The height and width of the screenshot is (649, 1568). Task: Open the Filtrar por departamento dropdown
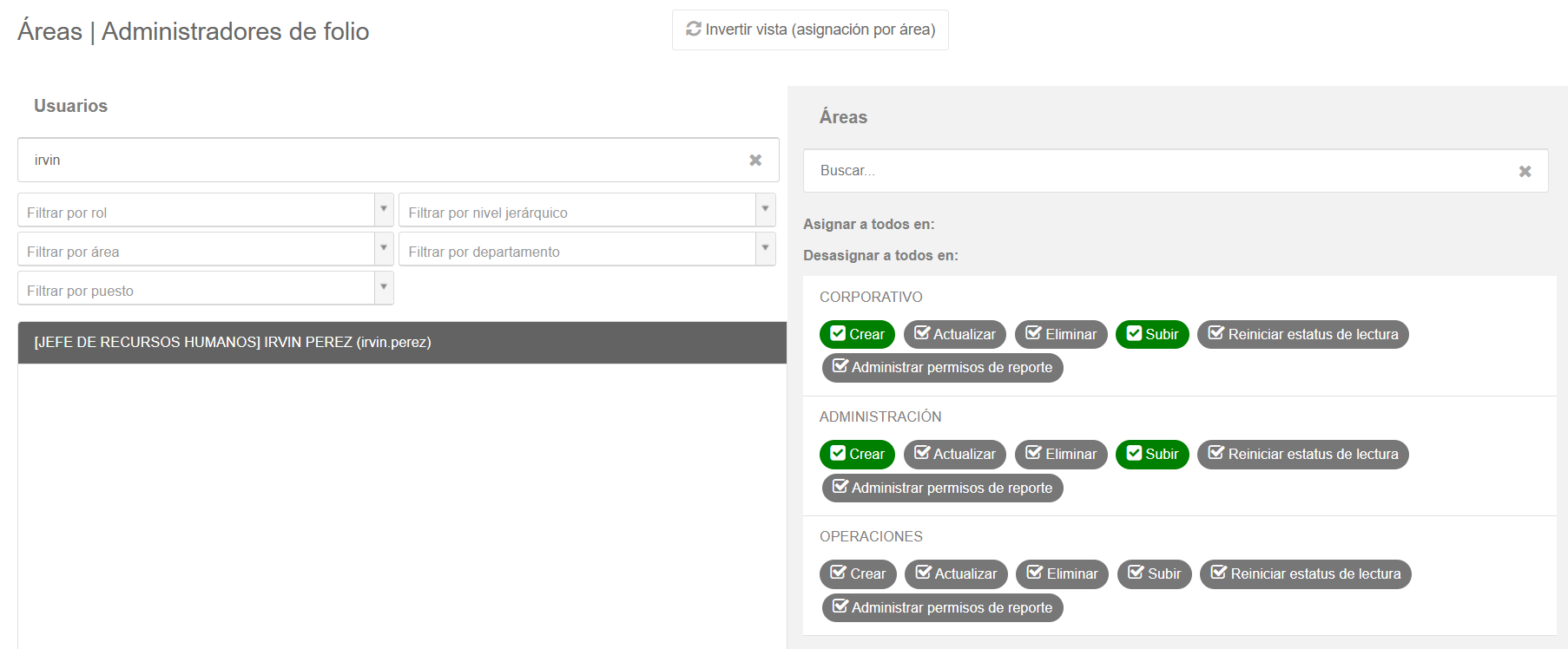[586, 250]
